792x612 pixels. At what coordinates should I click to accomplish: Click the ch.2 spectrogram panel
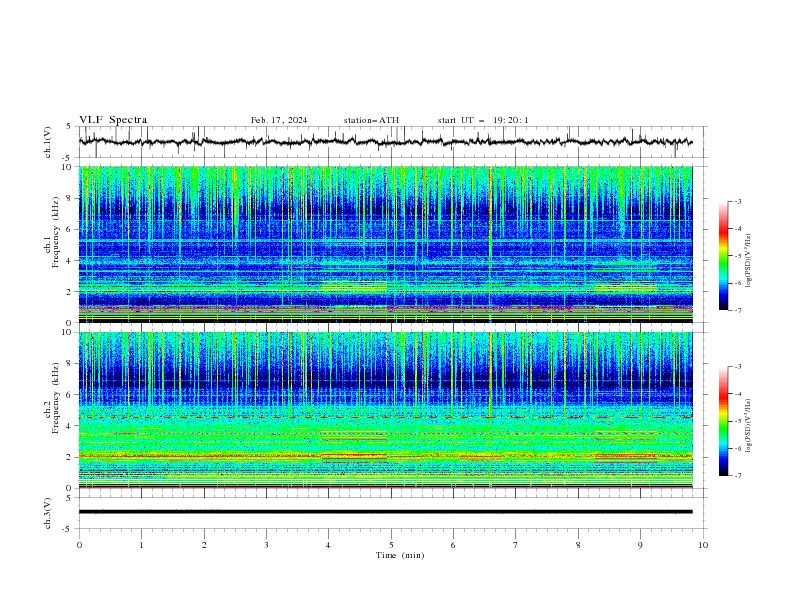click(x=386, y=410)
